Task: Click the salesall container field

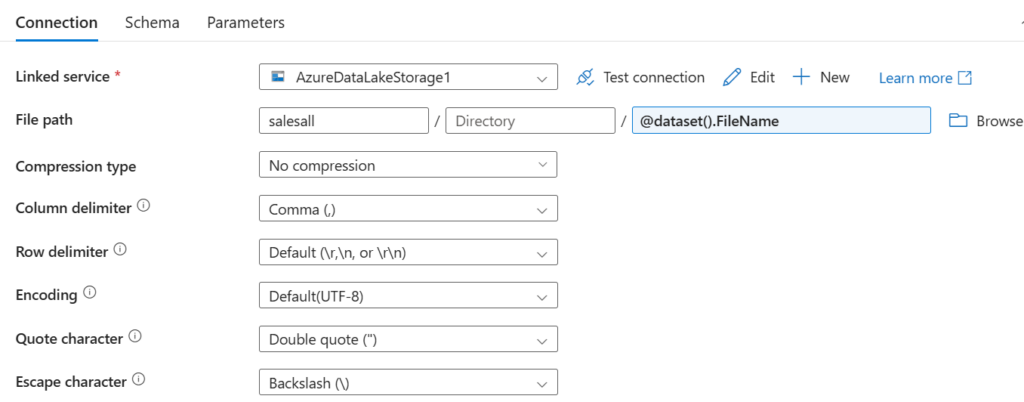Action: [x=342, y=121]
